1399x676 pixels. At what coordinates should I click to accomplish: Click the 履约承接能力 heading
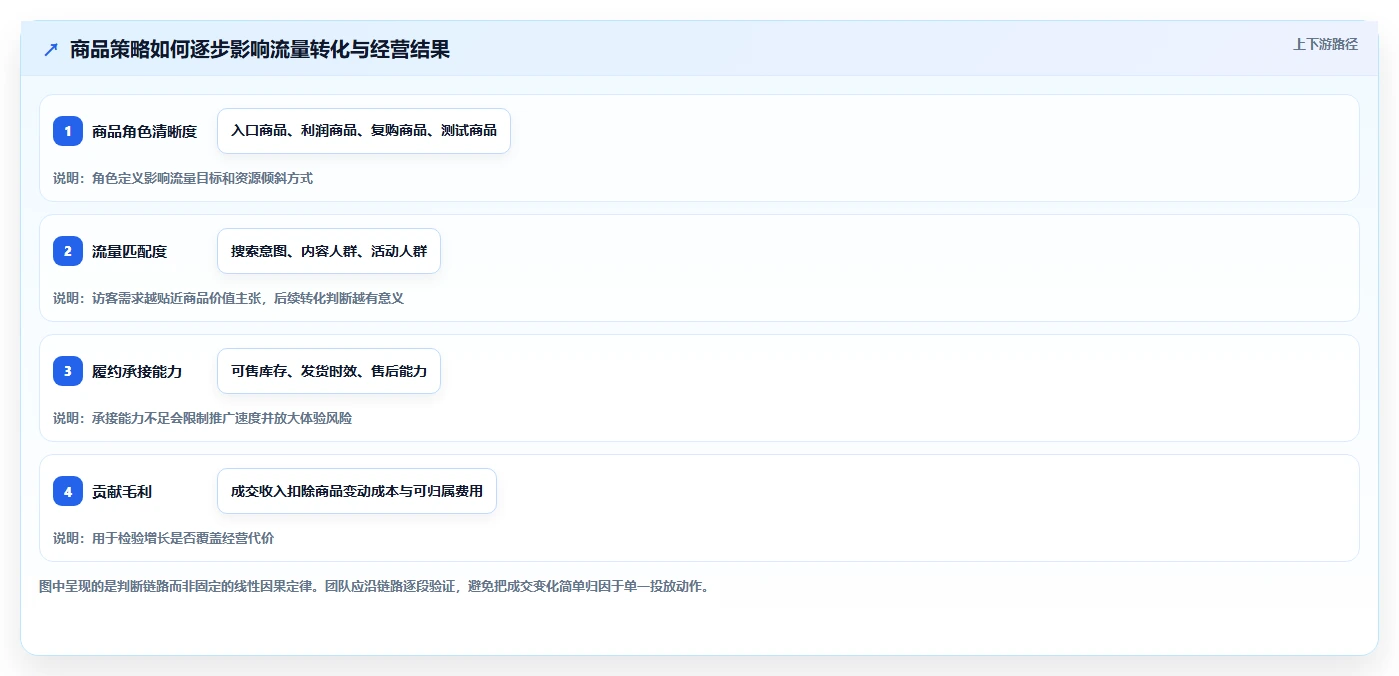coord(137,371)
